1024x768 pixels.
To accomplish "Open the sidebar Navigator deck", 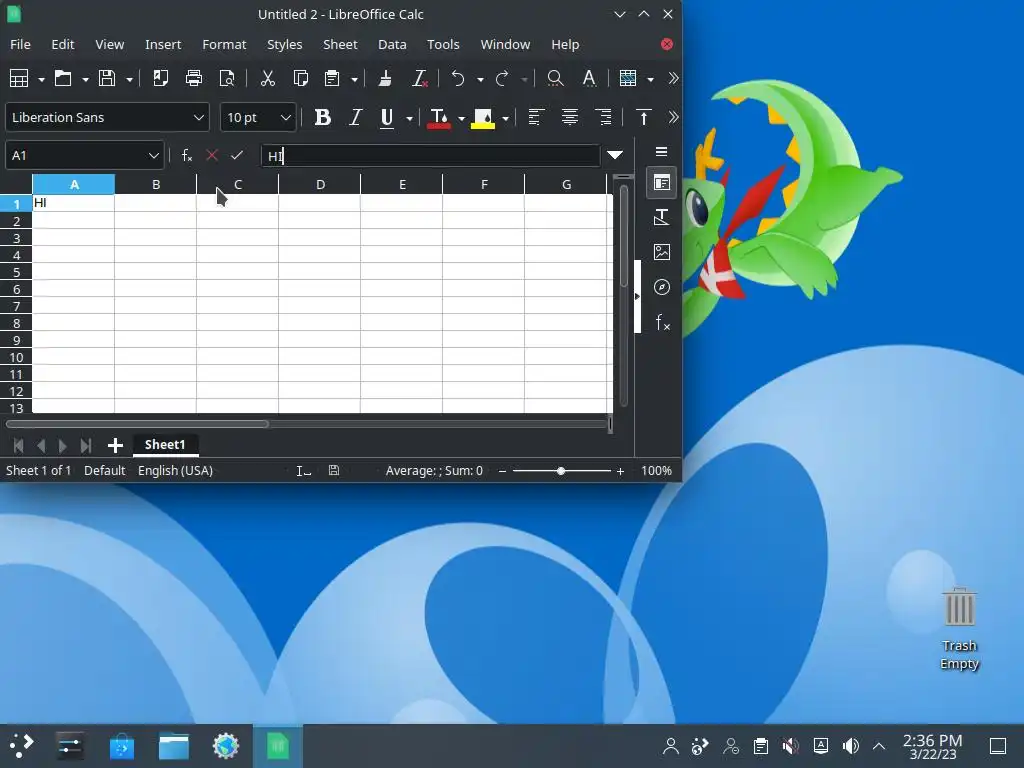I will click(x=662, y=287).
